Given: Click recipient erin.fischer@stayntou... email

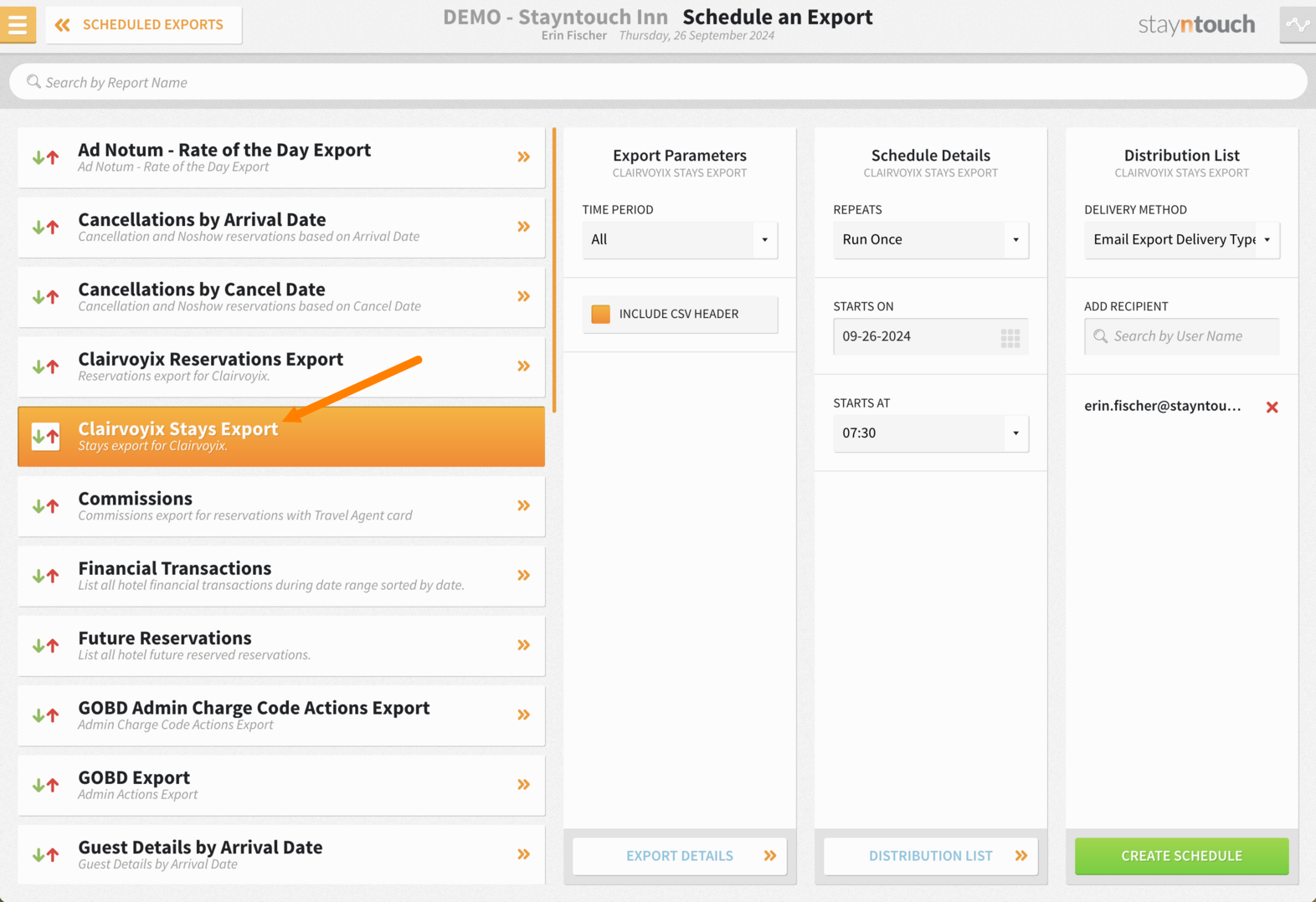Looking at the screenshot, I should 1163,406.
